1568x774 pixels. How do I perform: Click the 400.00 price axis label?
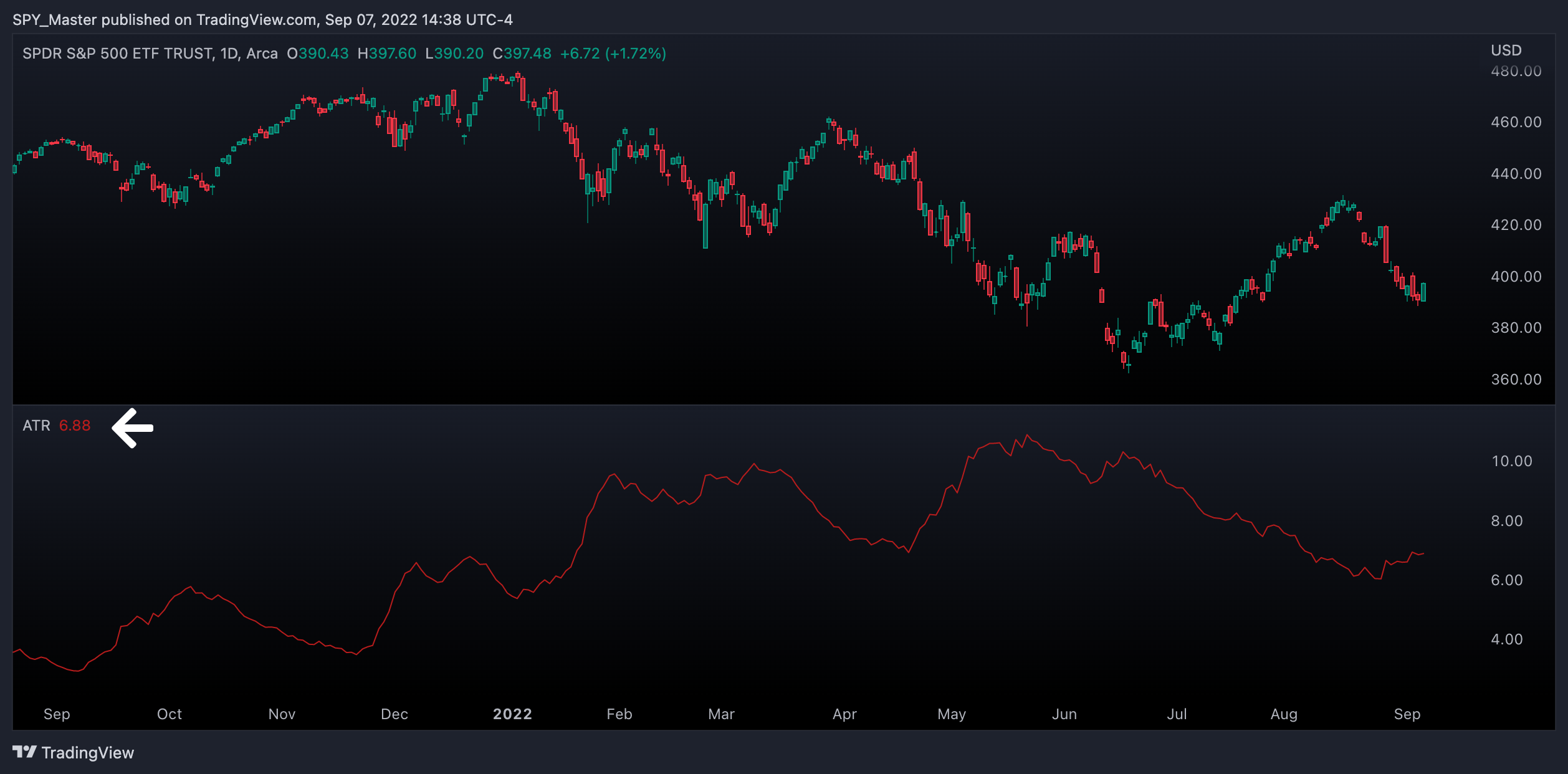pos(1516,277)
